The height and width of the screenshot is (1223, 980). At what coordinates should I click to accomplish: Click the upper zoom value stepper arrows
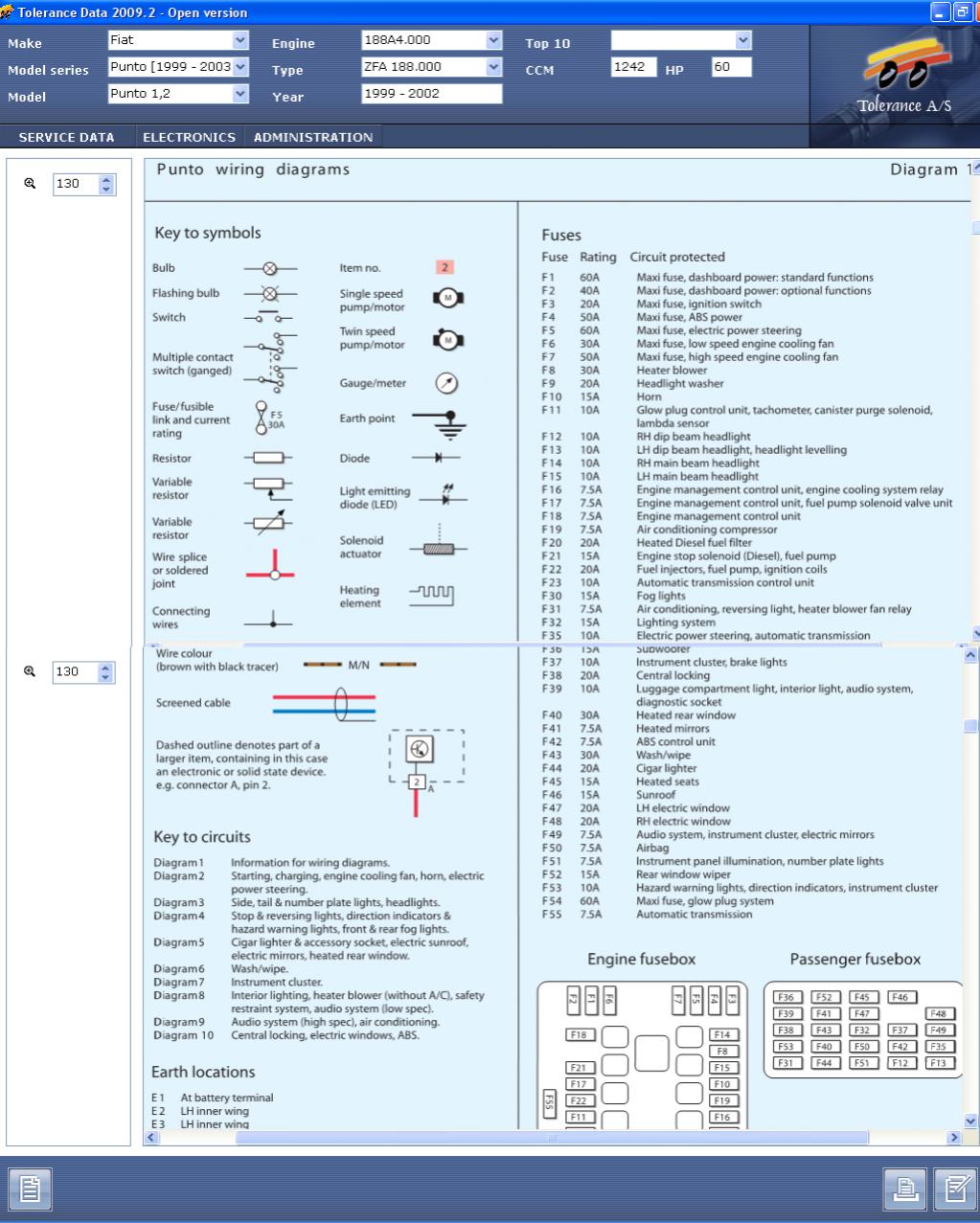click(106, 185)
